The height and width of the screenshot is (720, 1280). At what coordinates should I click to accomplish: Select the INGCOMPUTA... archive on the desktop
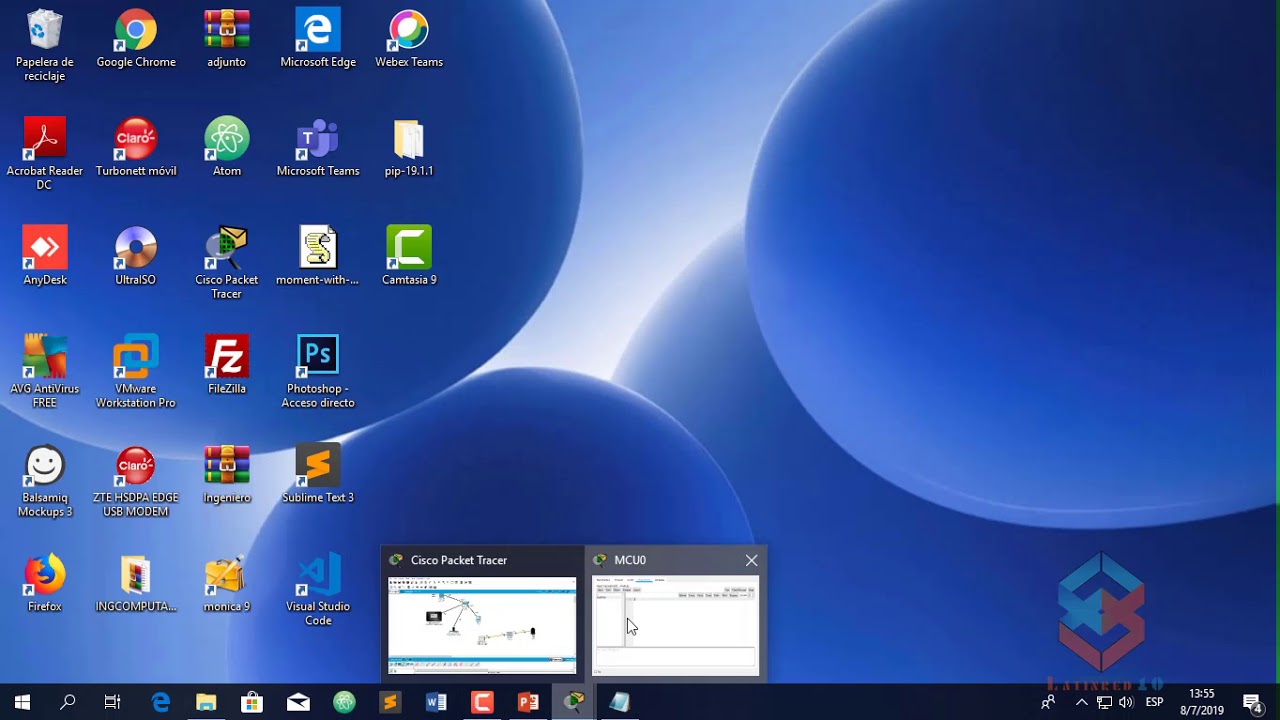(136, 584)
